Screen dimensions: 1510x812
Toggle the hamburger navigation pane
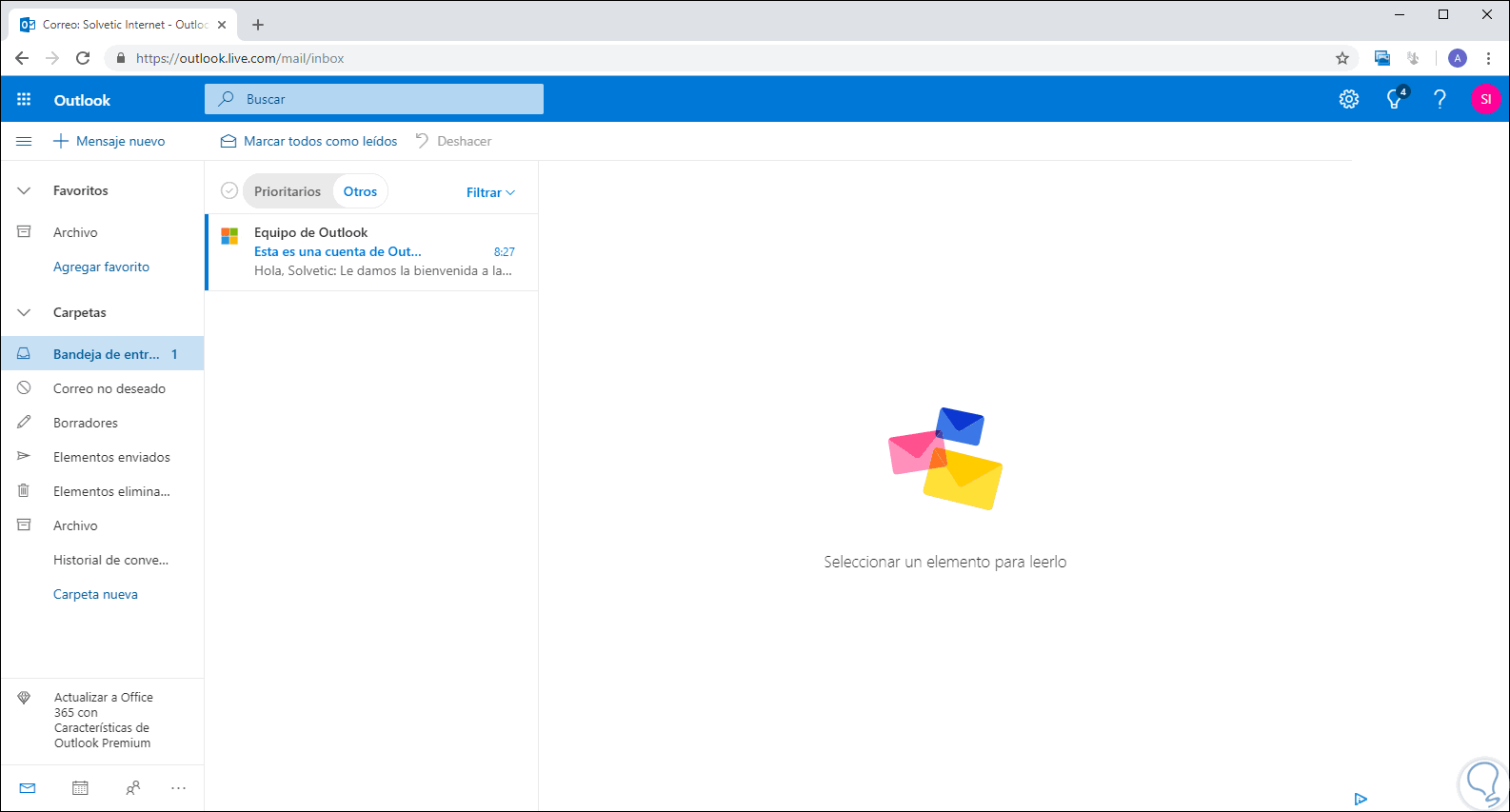[x=24, y=141]
